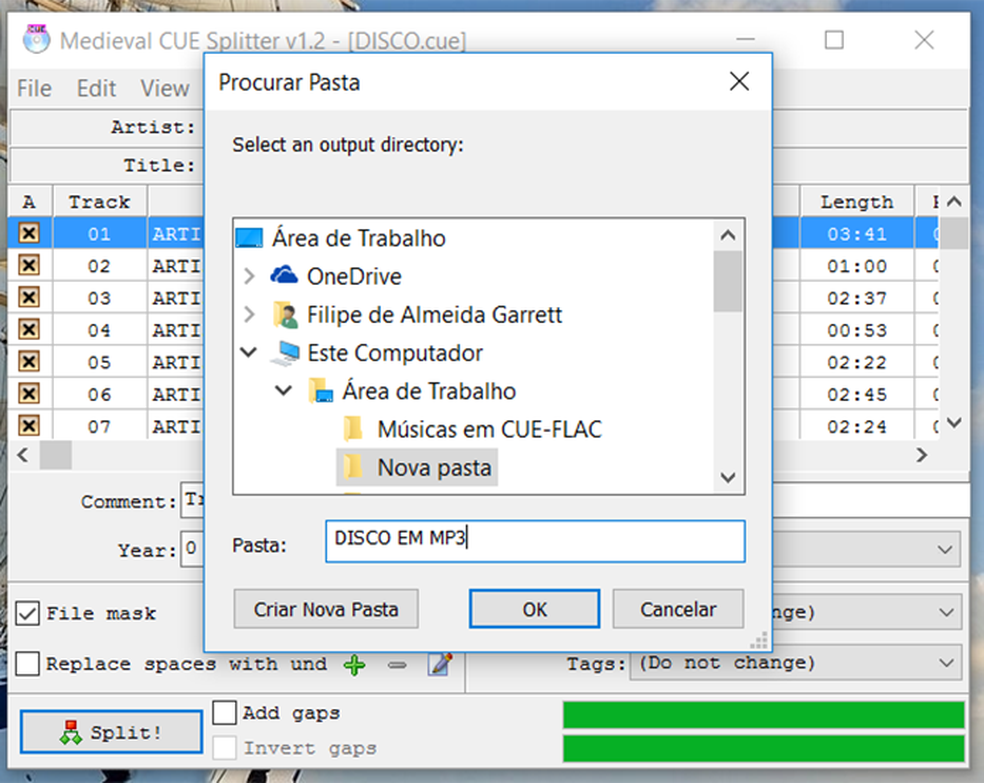Viewport: 984px width, 783px height.
Task: Click folder tree scroll down arrow
Action: (x=728, y=477)
